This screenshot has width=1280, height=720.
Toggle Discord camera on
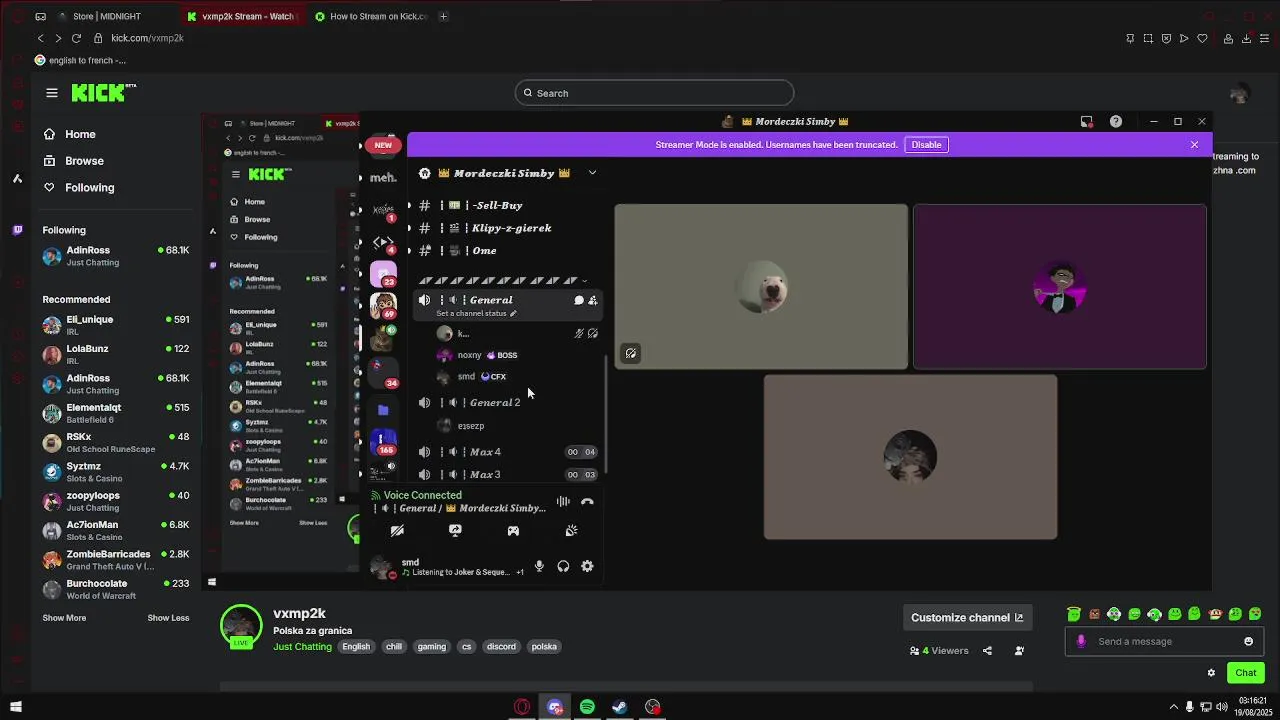tap(397, 531)
